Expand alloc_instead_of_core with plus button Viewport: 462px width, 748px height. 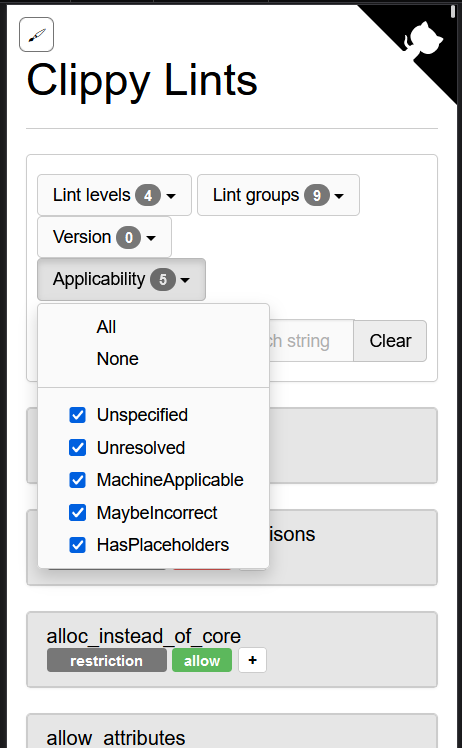pyautogui.click(x=252, y=660)
